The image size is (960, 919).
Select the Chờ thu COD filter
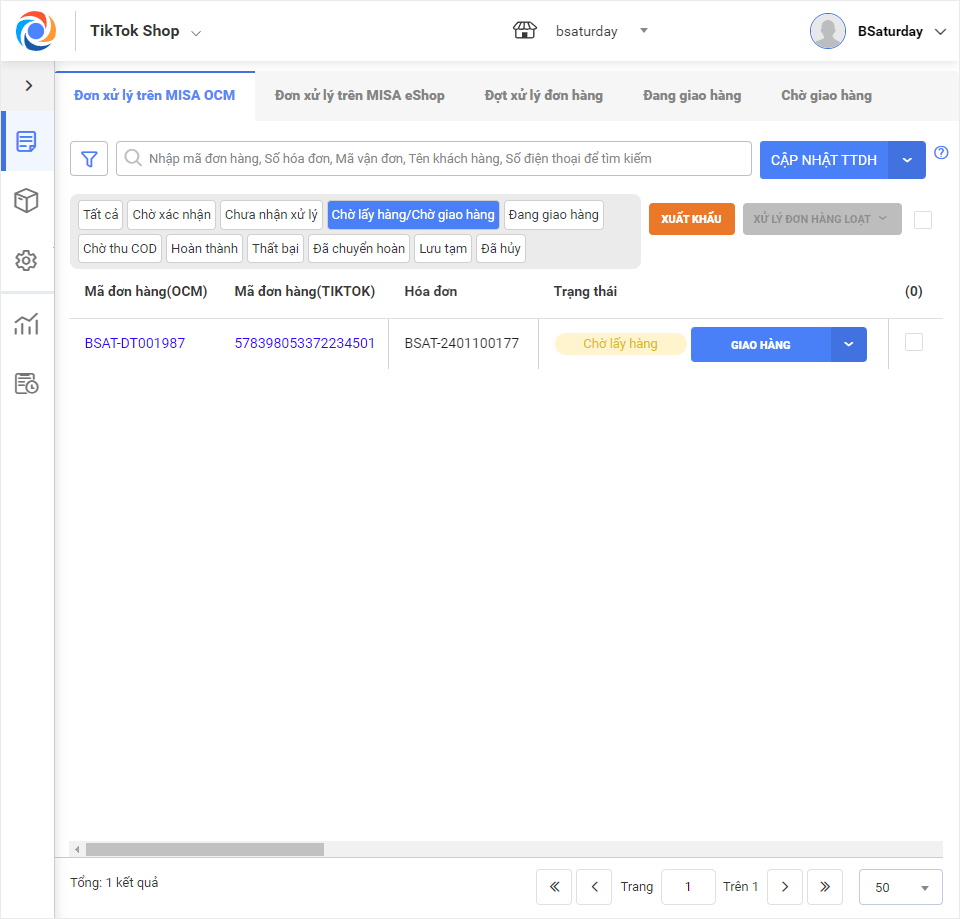tap(120, 249)
